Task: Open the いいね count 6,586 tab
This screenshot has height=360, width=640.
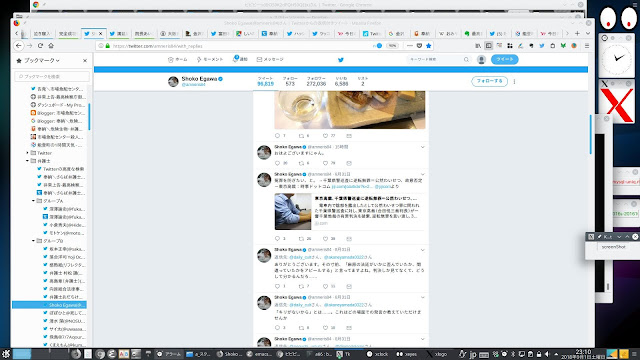Action: (341, 81)
